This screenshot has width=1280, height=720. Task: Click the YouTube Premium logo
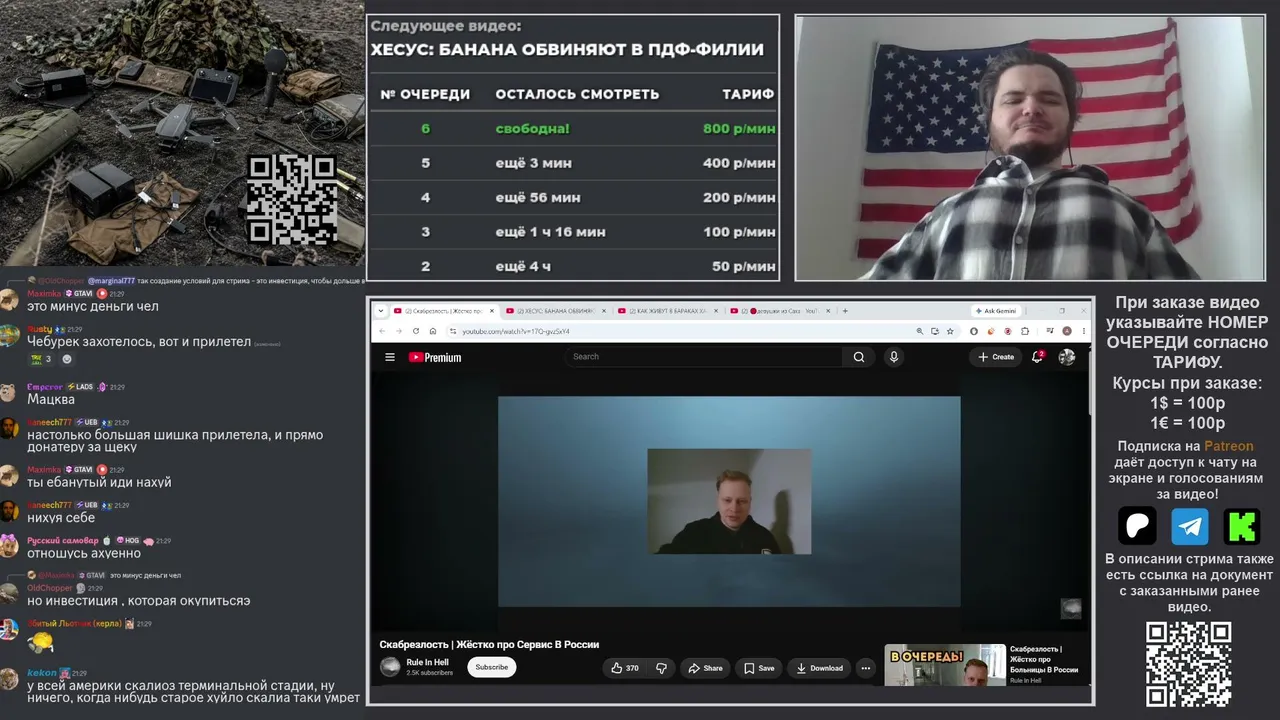(435, 357)
